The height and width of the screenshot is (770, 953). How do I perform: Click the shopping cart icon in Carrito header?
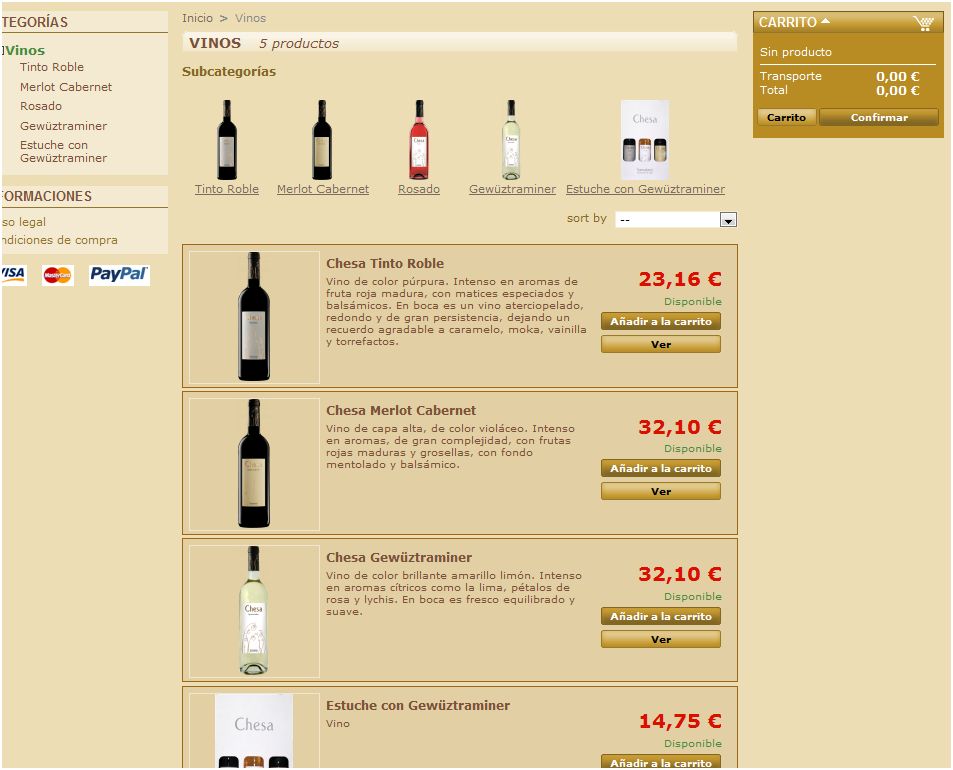[923, 23]
